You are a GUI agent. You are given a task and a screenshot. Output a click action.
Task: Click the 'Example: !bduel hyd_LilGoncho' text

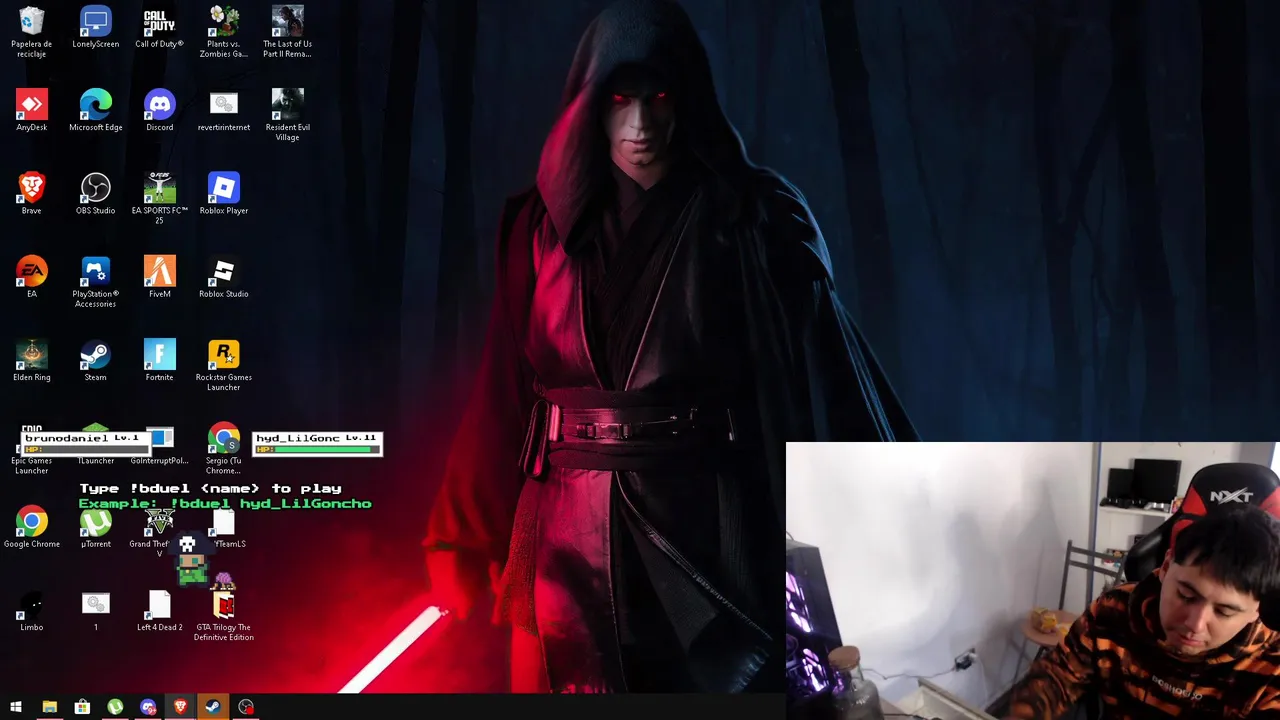click(225, 503)
